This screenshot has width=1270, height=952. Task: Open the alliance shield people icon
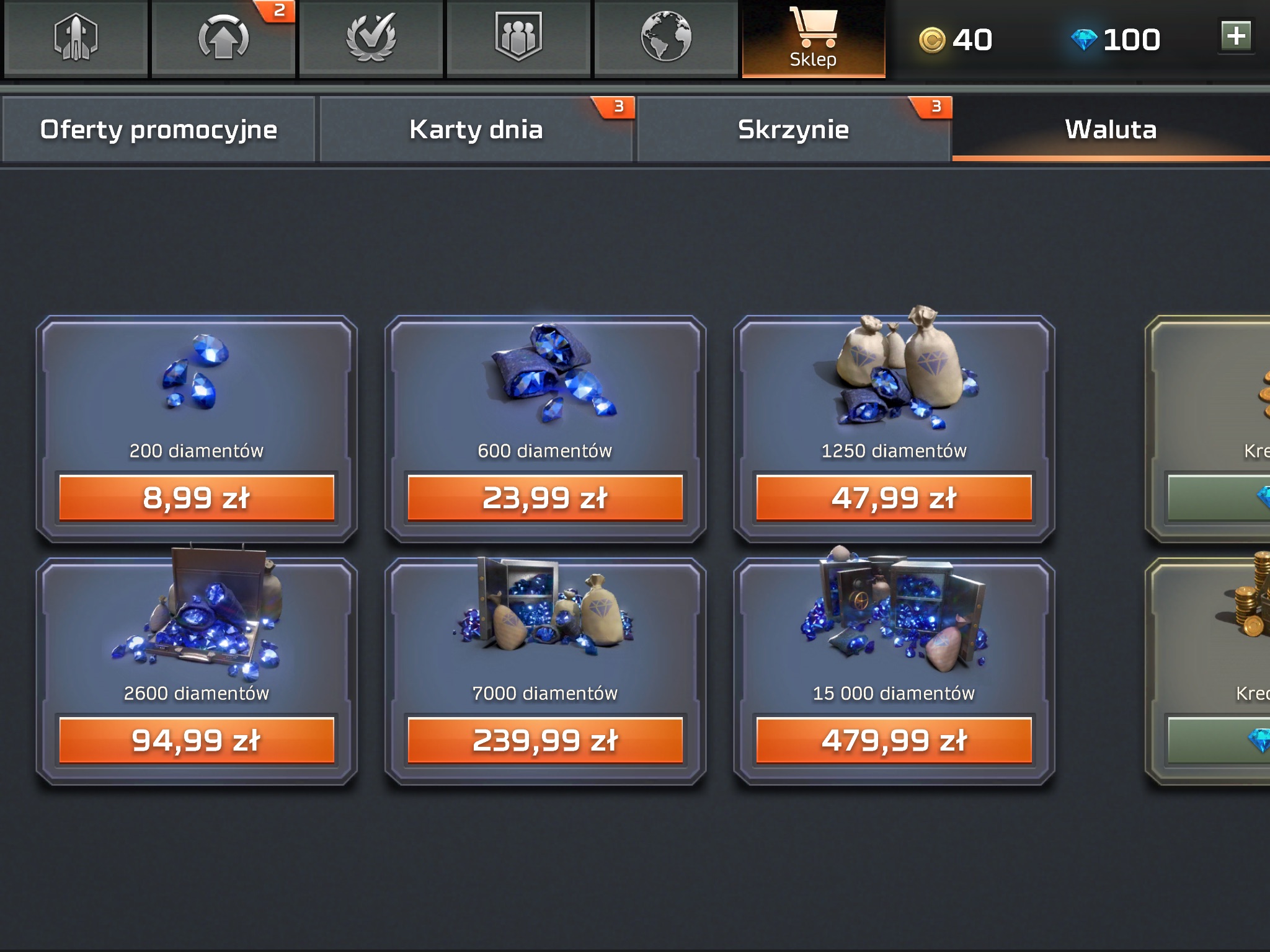click(518, 38)
